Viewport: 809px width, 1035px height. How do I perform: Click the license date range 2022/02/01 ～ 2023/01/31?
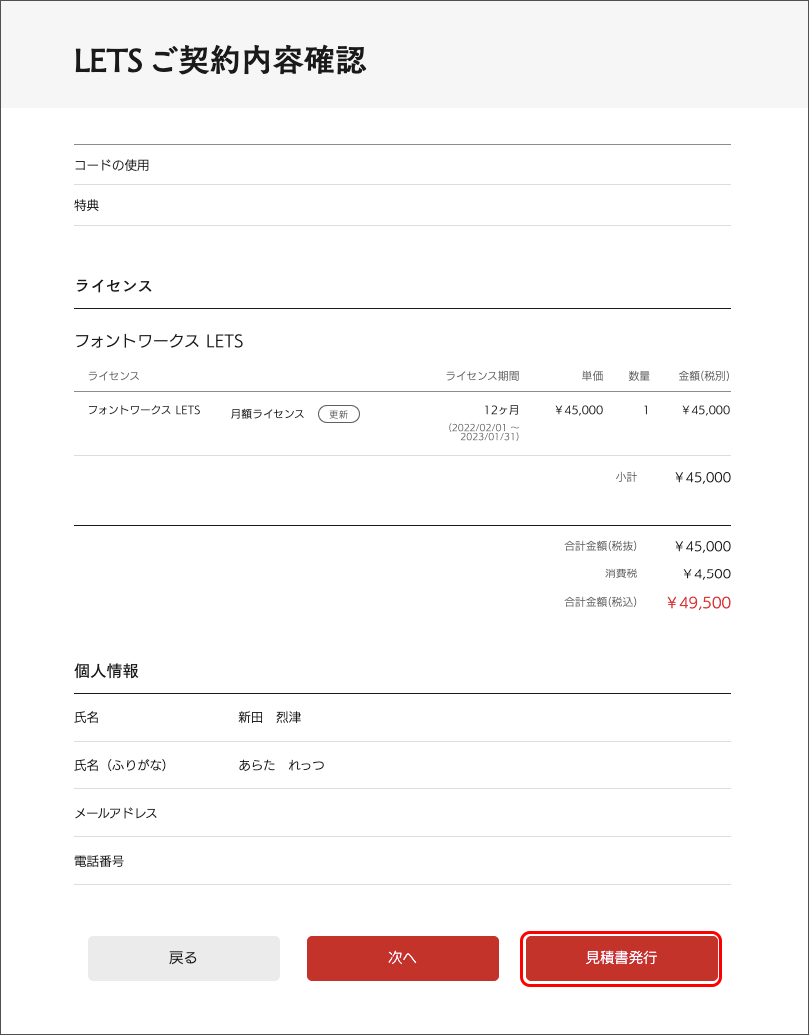click(484, 432)
